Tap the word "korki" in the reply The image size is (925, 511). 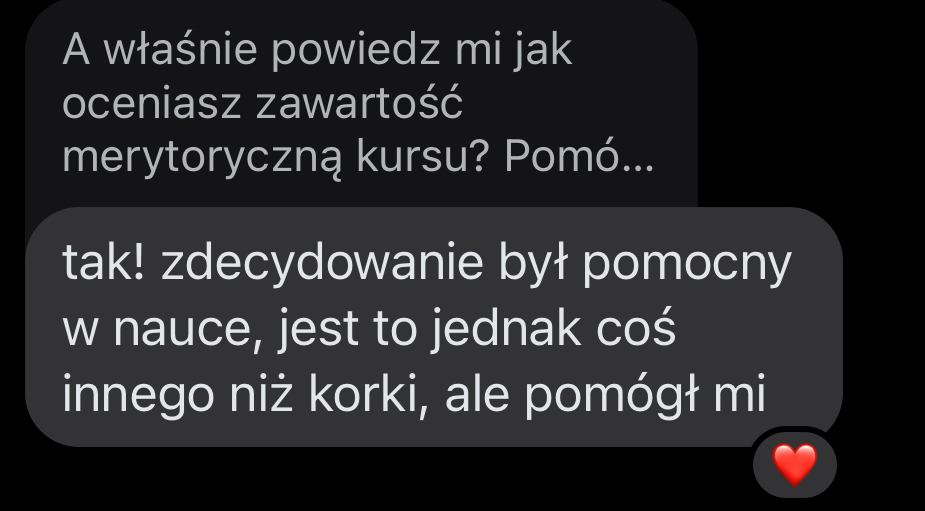pyautogui.click(x=365, y=394)
